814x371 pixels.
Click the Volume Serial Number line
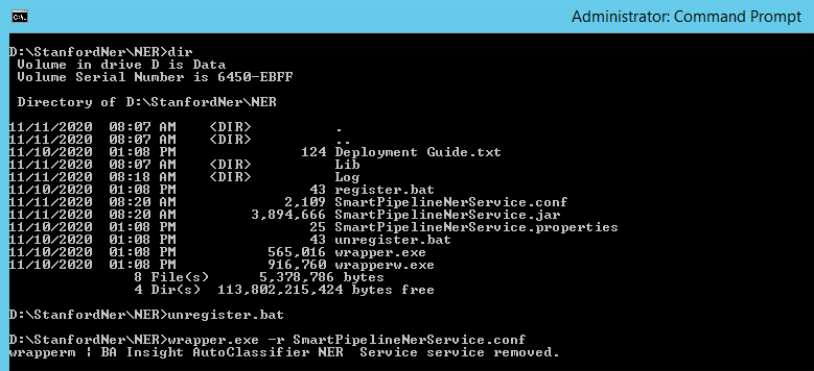[x=155, y=77]
